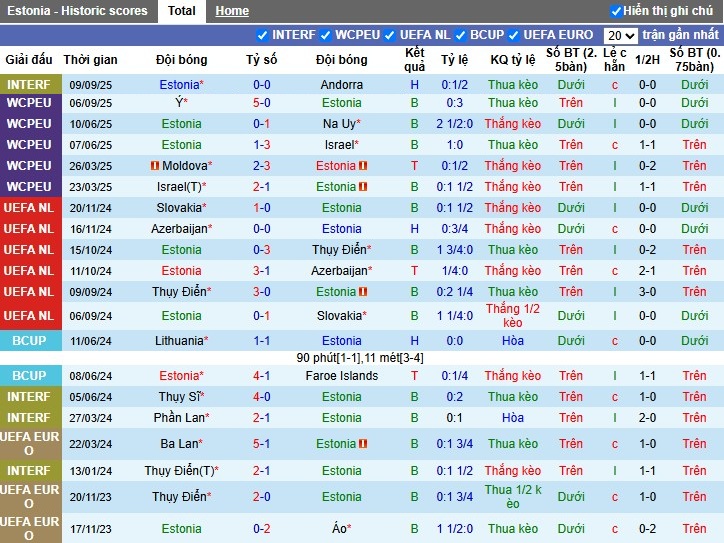The image size is (724, 543).
Task: Toggle the Hiển thị ghi chú checkbox
Action: (x=616, y=11)
